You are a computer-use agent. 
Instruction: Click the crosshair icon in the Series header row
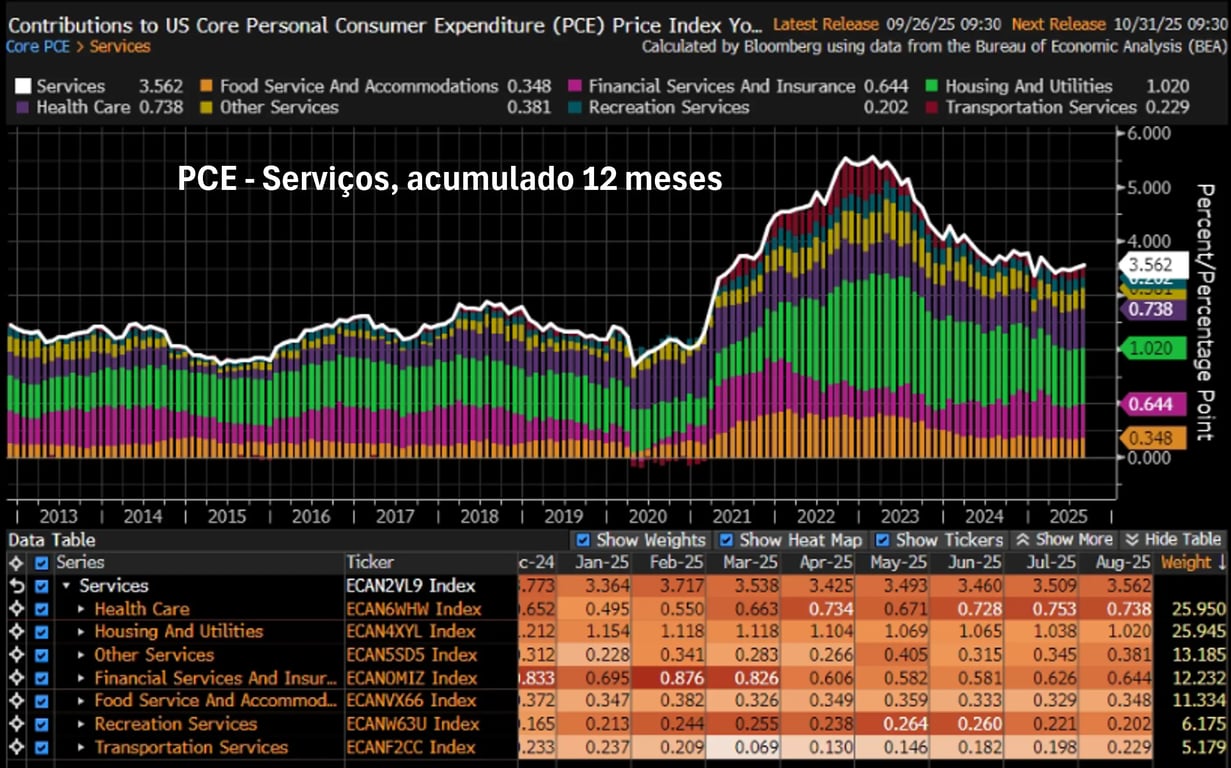pyautogui.click(x=16, y=563)
